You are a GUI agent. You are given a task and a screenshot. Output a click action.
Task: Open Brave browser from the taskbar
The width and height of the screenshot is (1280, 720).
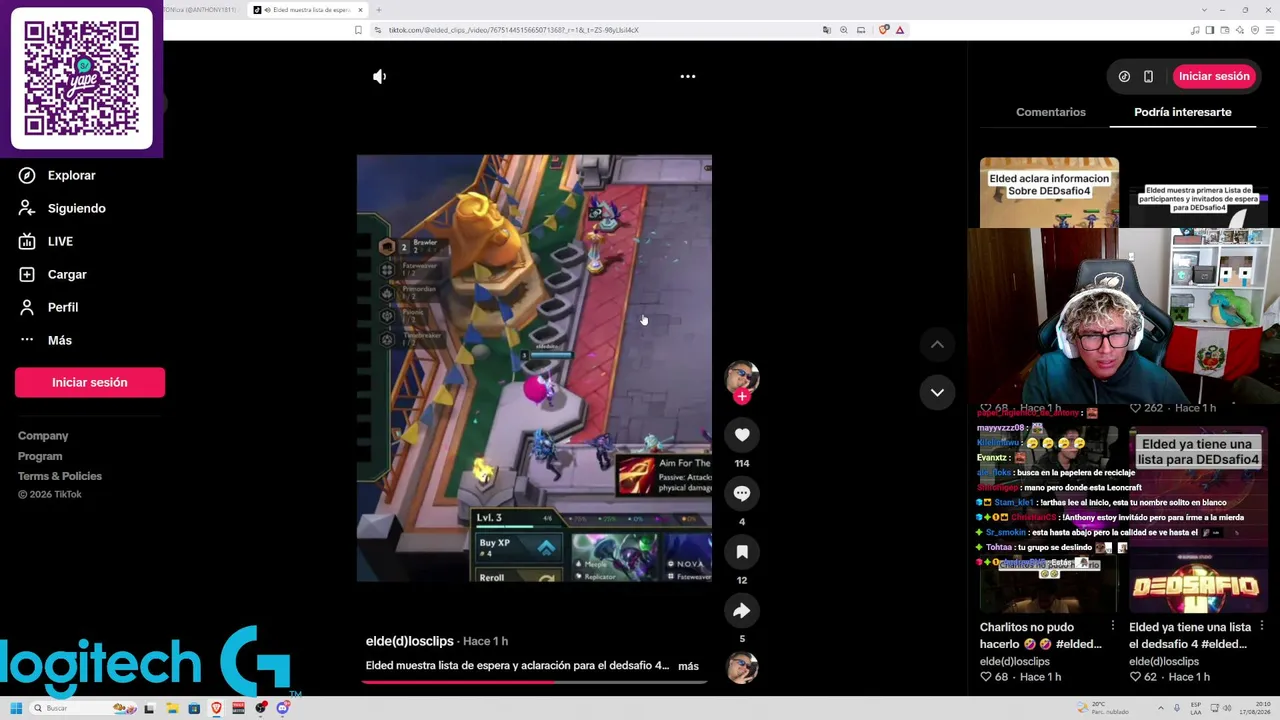point(216,708)
